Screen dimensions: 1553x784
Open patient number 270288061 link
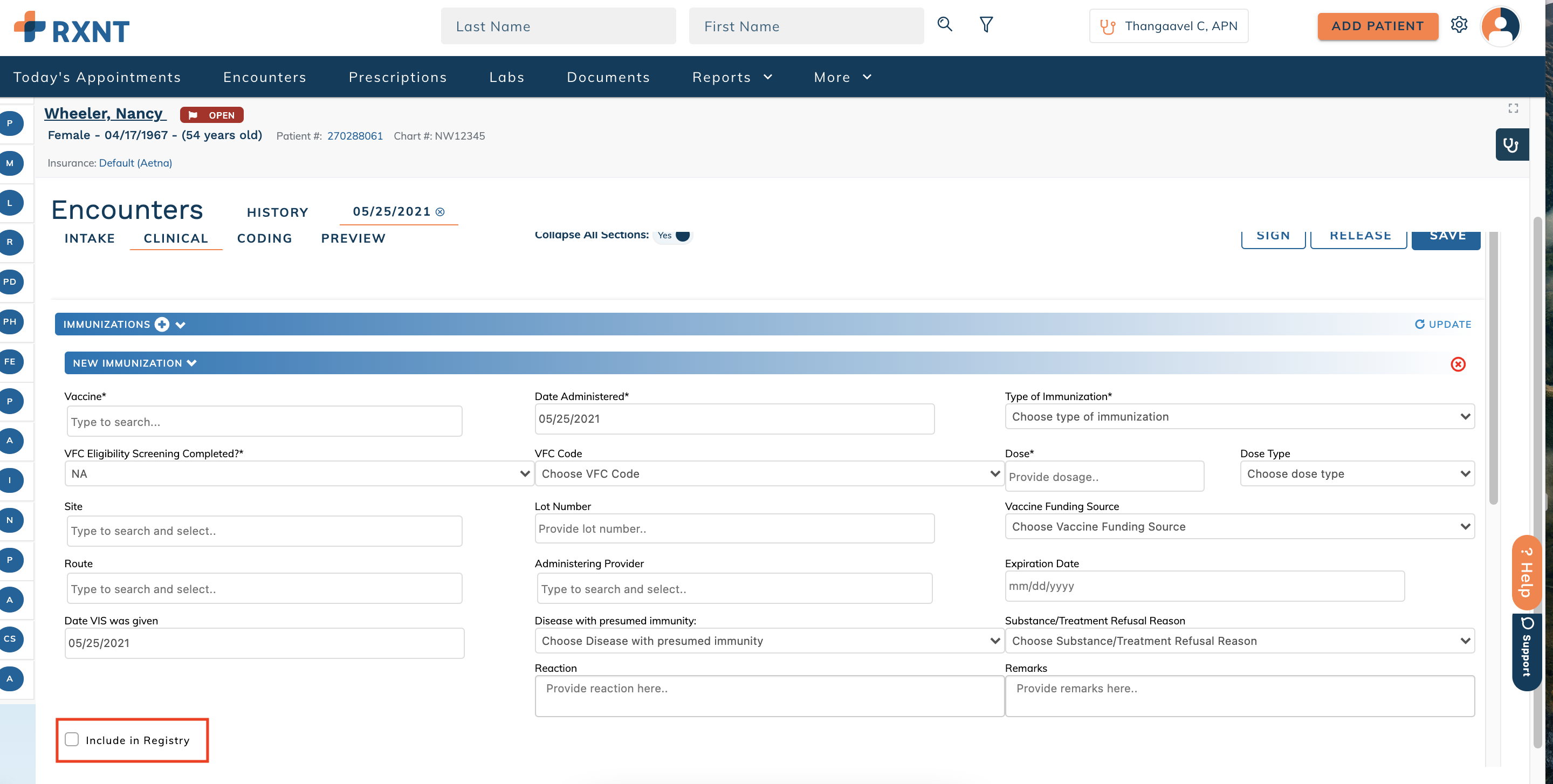[355, 135]
